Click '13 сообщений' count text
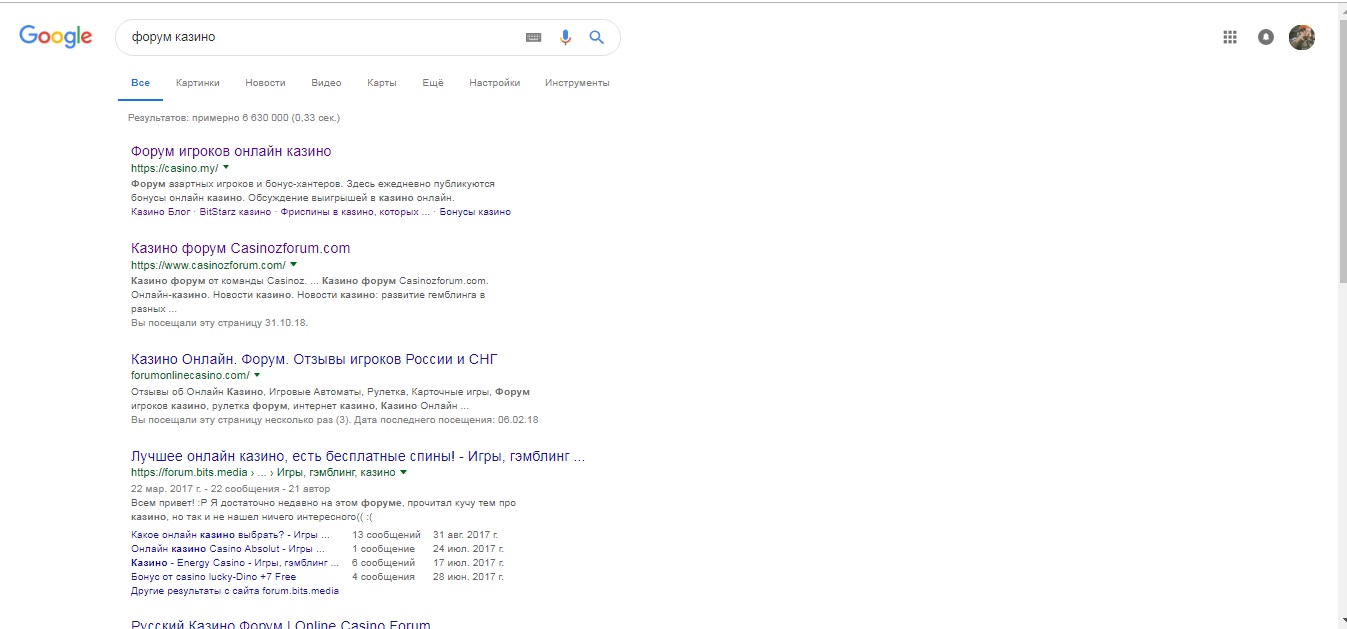Image resolution: width=1347 pixels, height=629 pixels. 386,535
